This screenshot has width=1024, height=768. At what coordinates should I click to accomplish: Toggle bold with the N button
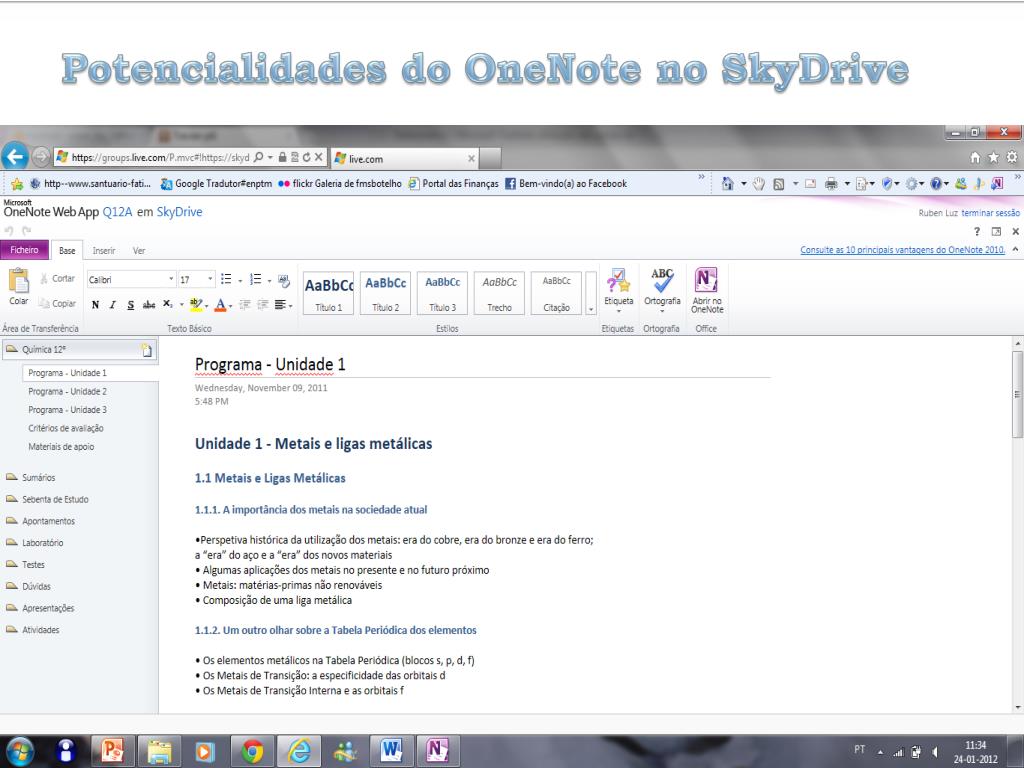(x=95, y=304)
